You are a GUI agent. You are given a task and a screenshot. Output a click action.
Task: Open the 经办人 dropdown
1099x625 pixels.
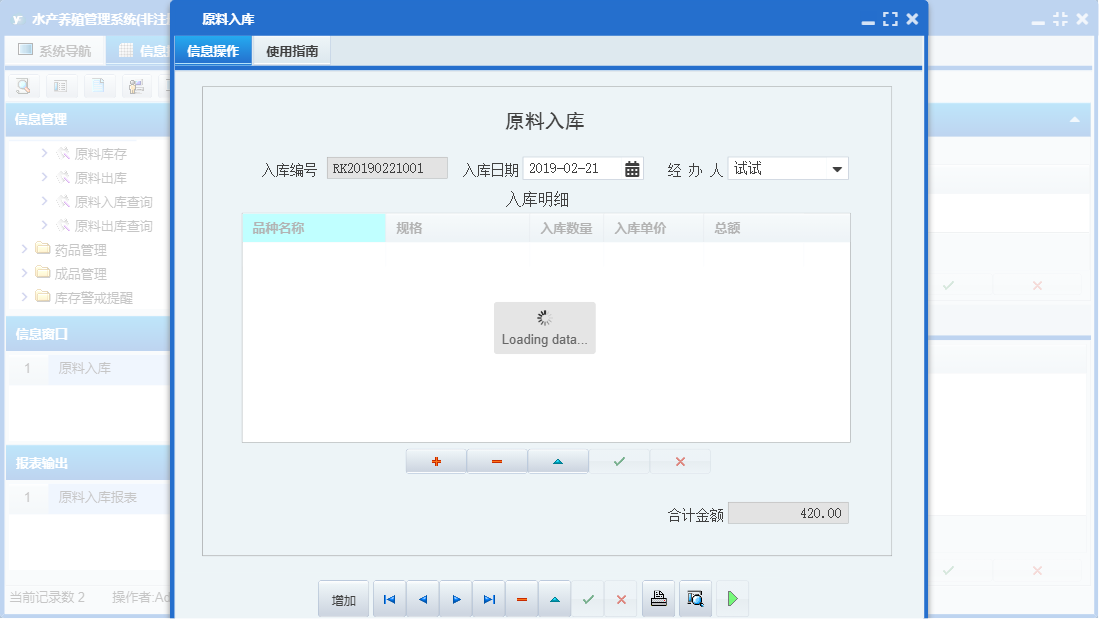click(x=838, y=168)
